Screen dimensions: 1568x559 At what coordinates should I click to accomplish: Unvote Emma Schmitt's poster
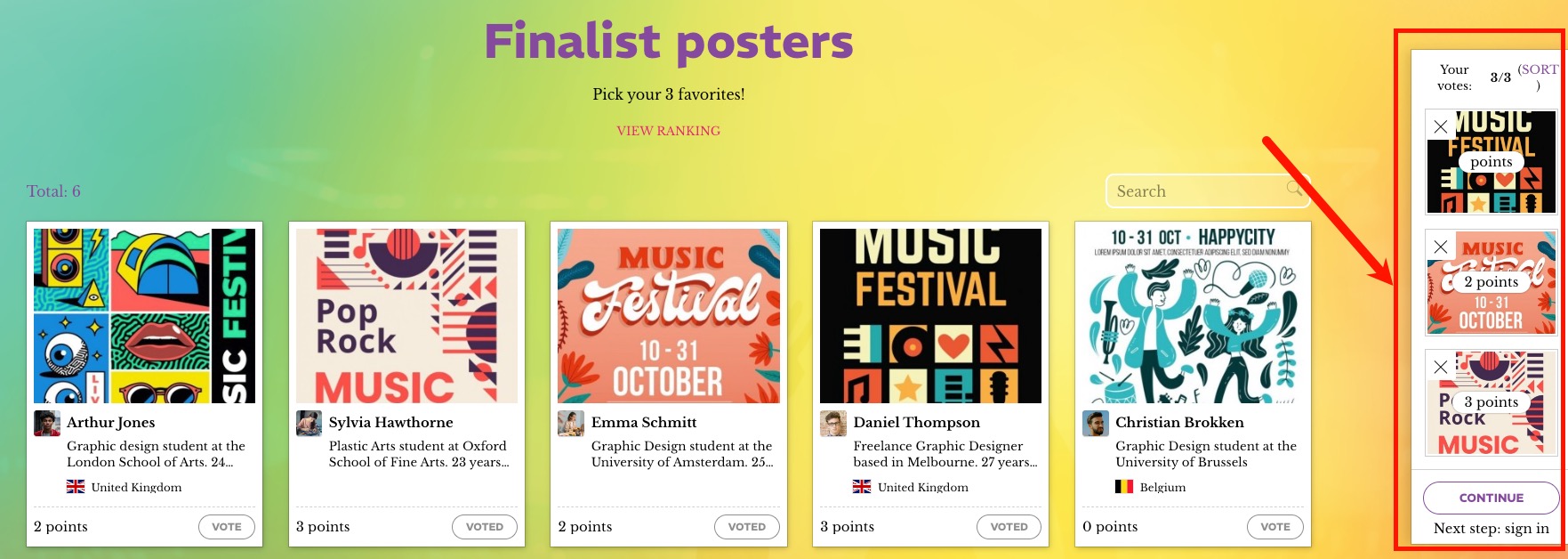[747, 527]
